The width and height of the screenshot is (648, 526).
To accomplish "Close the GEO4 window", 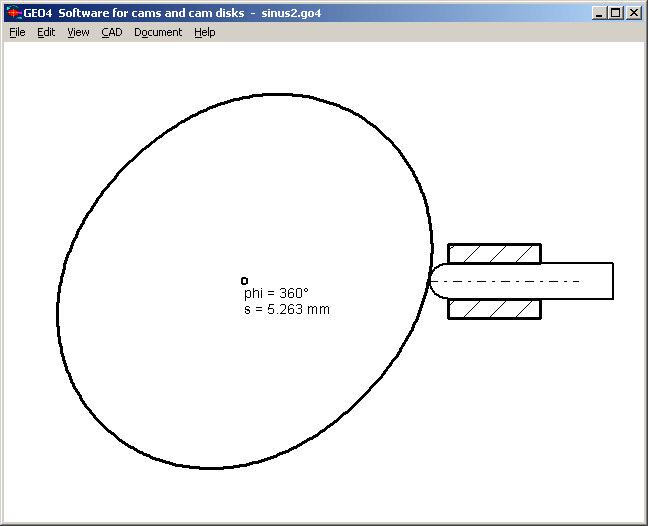I will coord(634,13).
